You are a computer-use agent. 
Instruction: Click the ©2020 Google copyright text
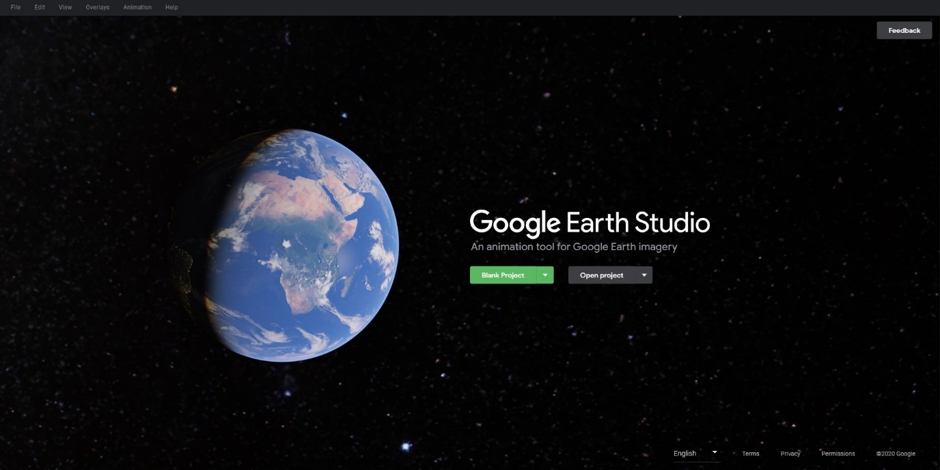pyautogui.click(x=895, y=454)
